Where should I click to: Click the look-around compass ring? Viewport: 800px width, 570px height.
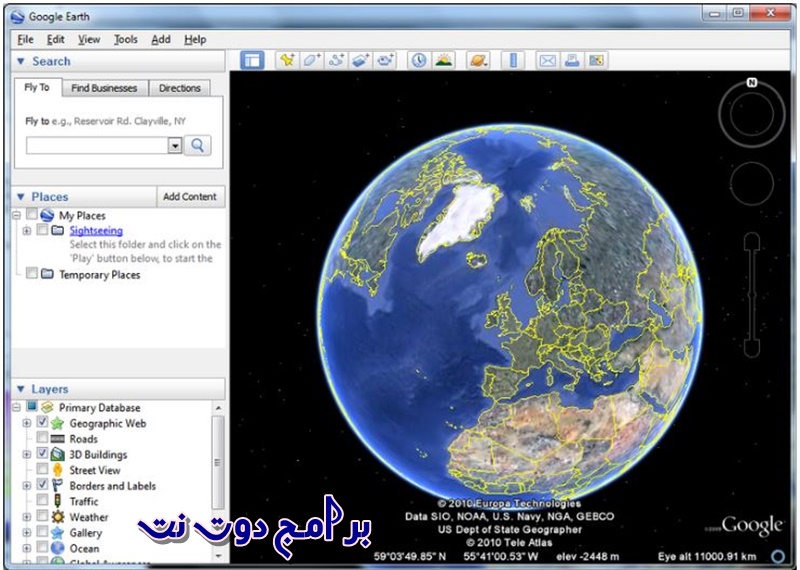(752, 114)
